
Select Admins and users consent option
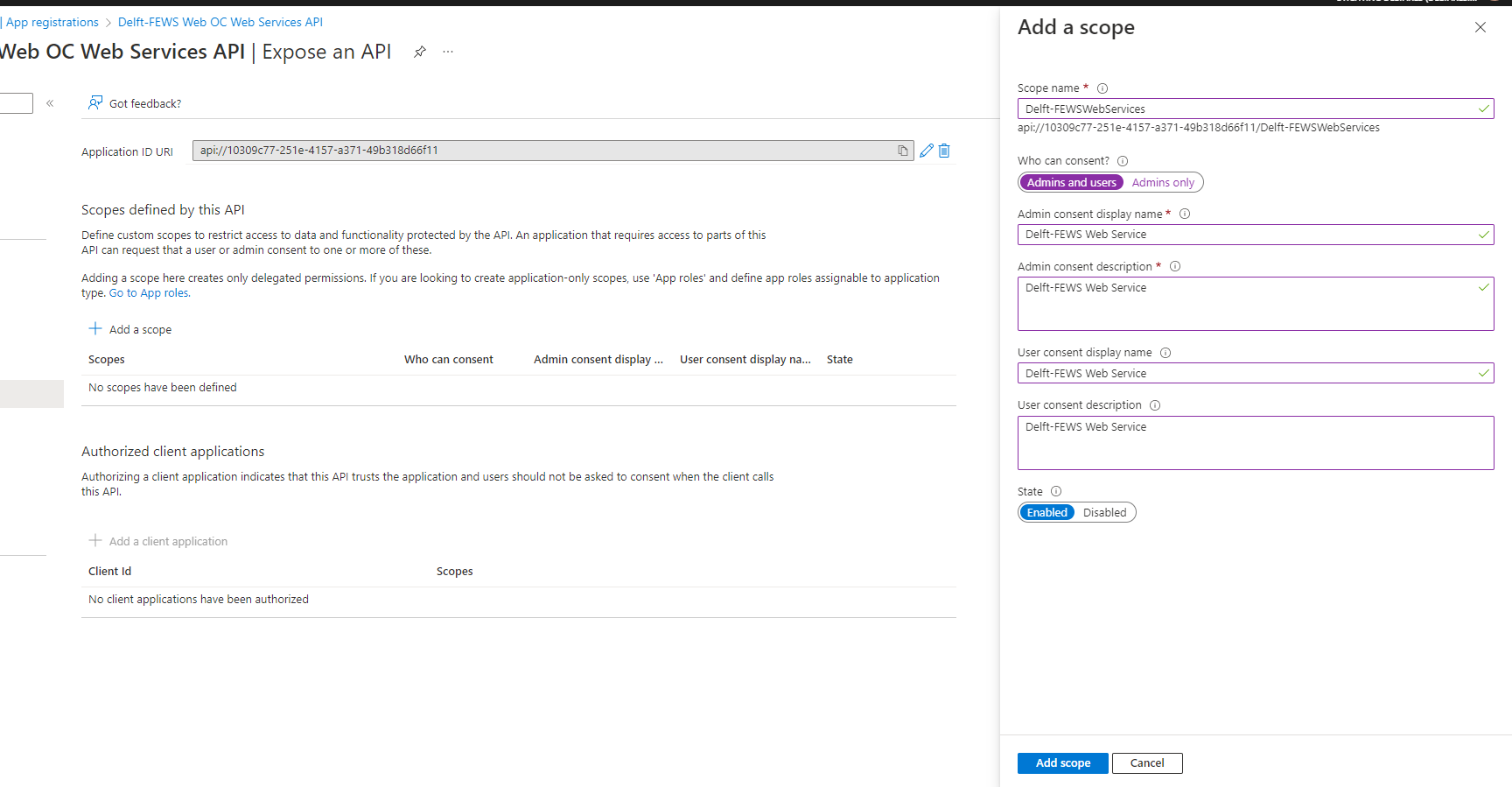(x=1071, y=182)
